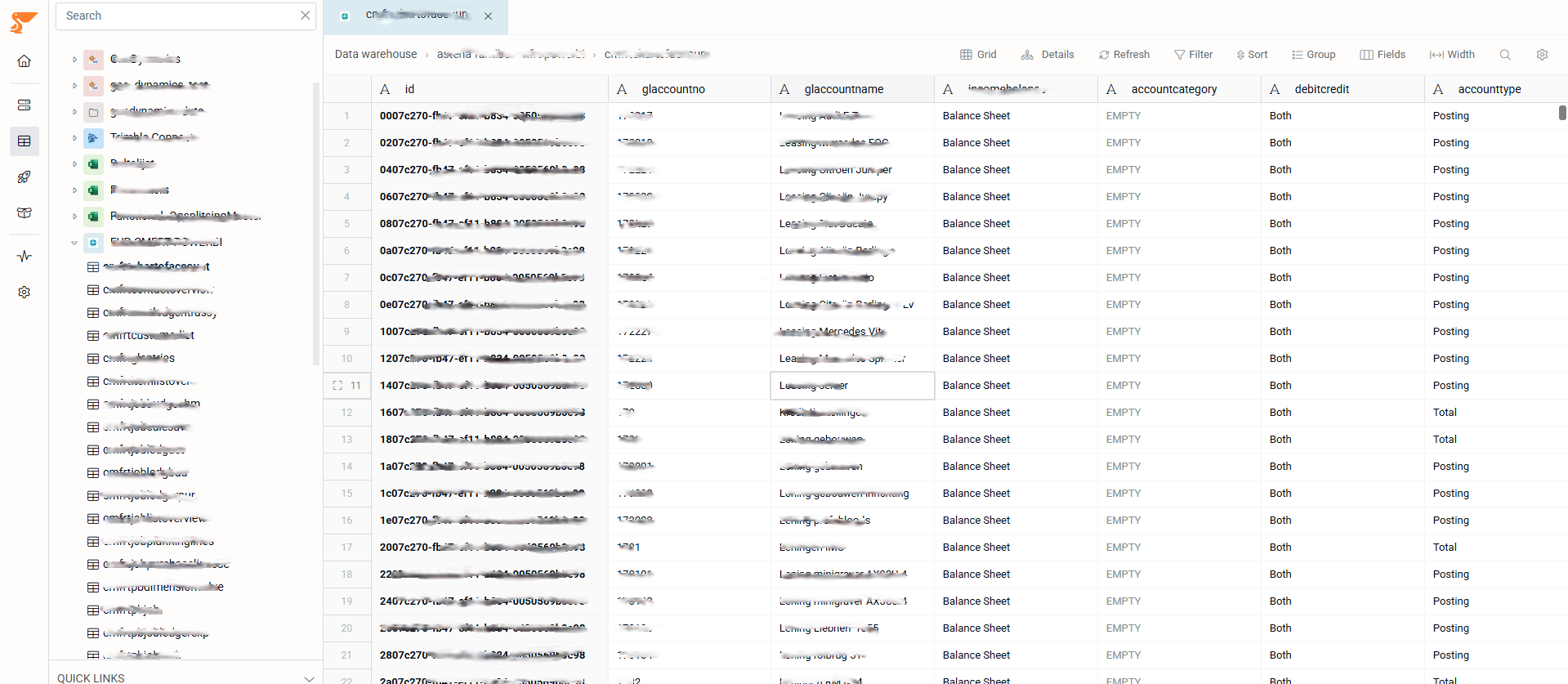
Task: Open the package box sidebar icon
Action: tap(25, 213)
